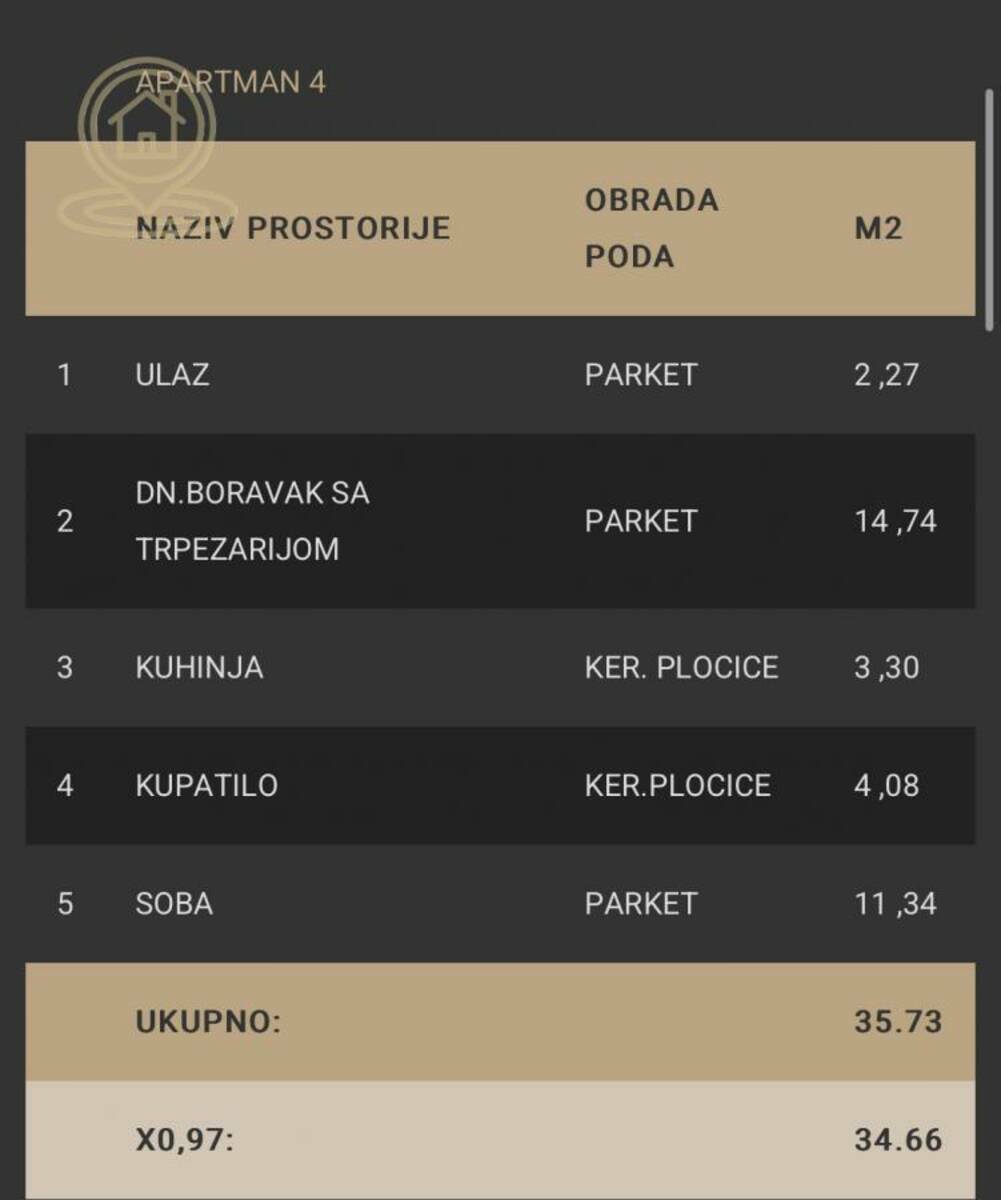Viewport: 1001px width, 1200px height.
Task: Select the SOBA row name
Action: coord(174,904)
